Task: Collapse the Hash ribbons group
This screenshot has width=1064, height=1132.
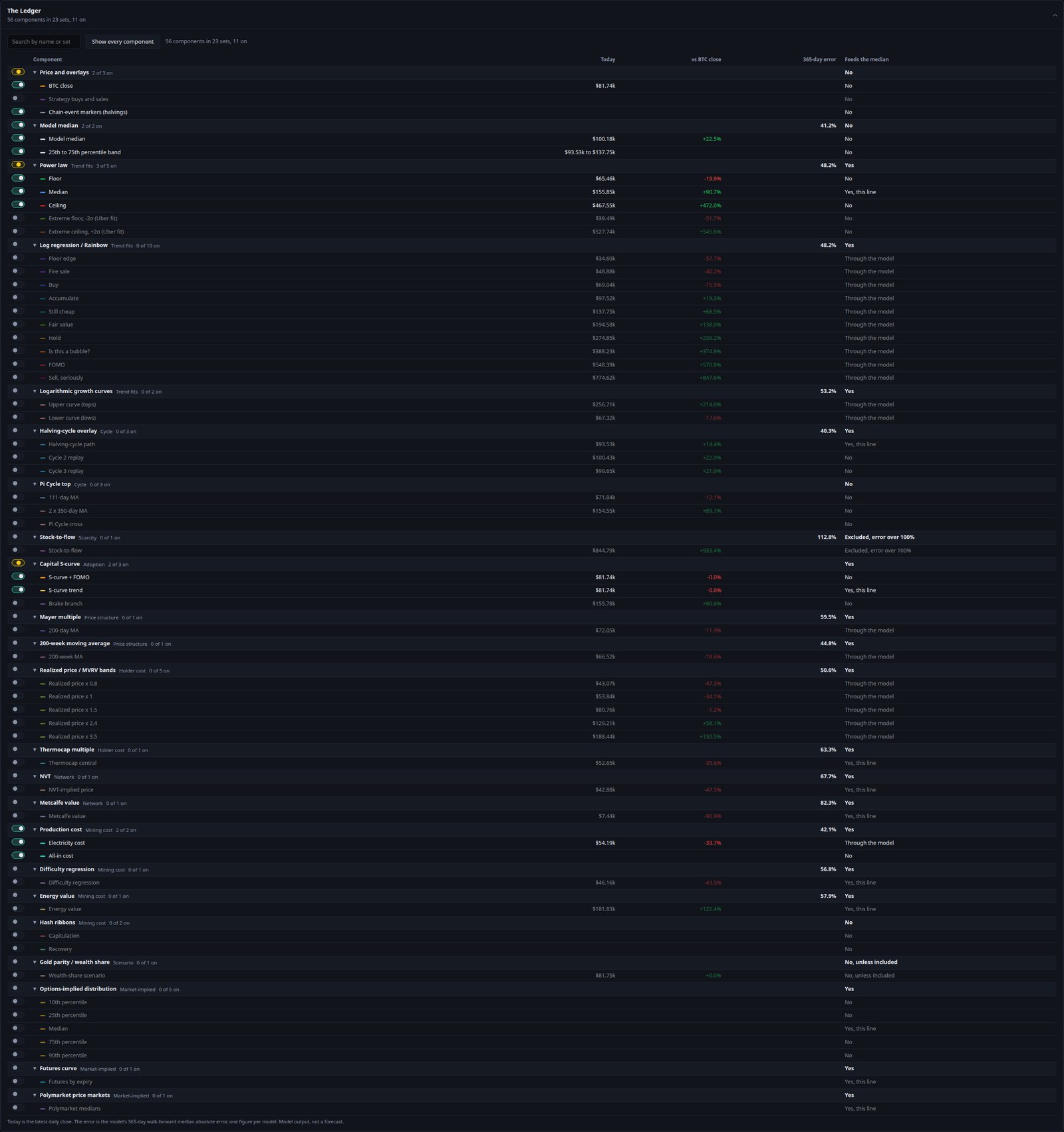Action: [35, 922]
